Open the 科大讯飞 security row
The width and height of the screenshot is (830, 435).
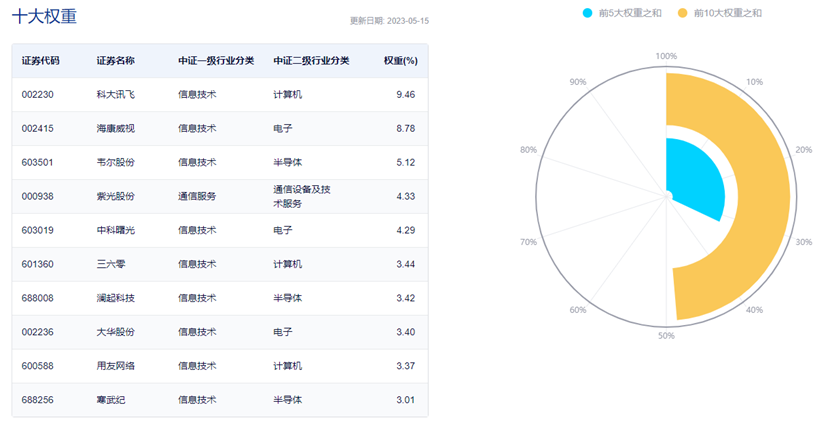115,95
